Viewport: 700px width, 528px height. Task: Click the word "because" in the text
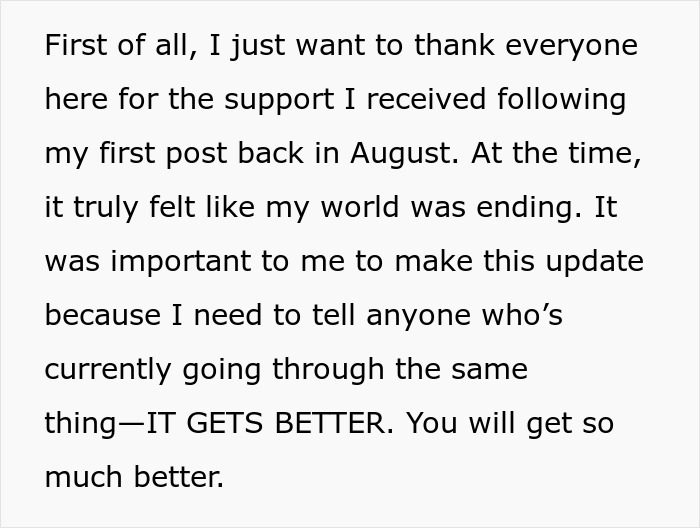click(100, 317)
